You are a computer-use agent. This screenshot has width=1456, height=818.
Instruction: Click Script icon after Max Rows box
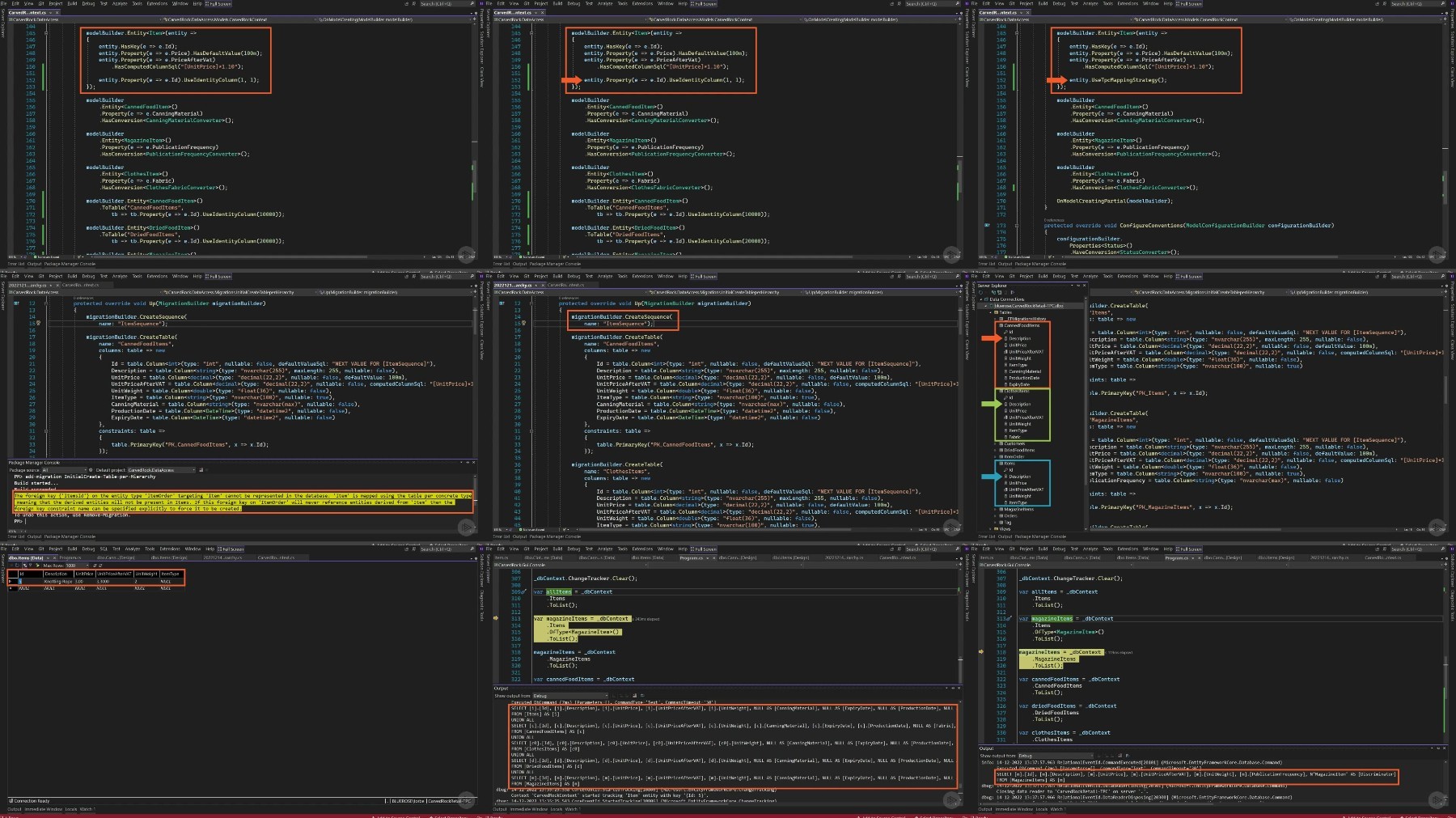point(95,566)
